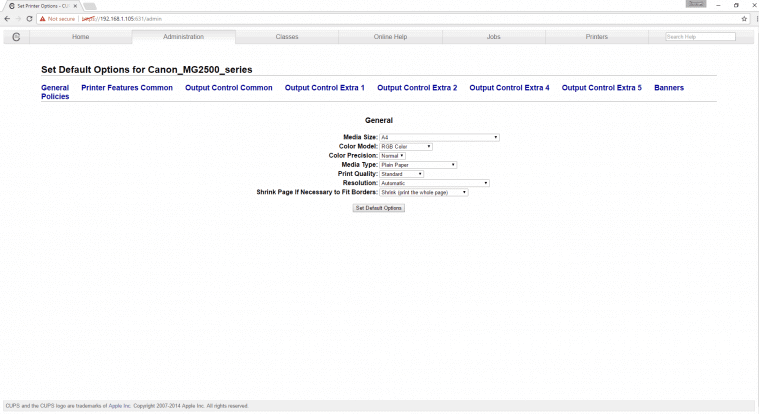759x414 pixels.
Task: Go back with browser back arrow
Action: coord(7,19)
